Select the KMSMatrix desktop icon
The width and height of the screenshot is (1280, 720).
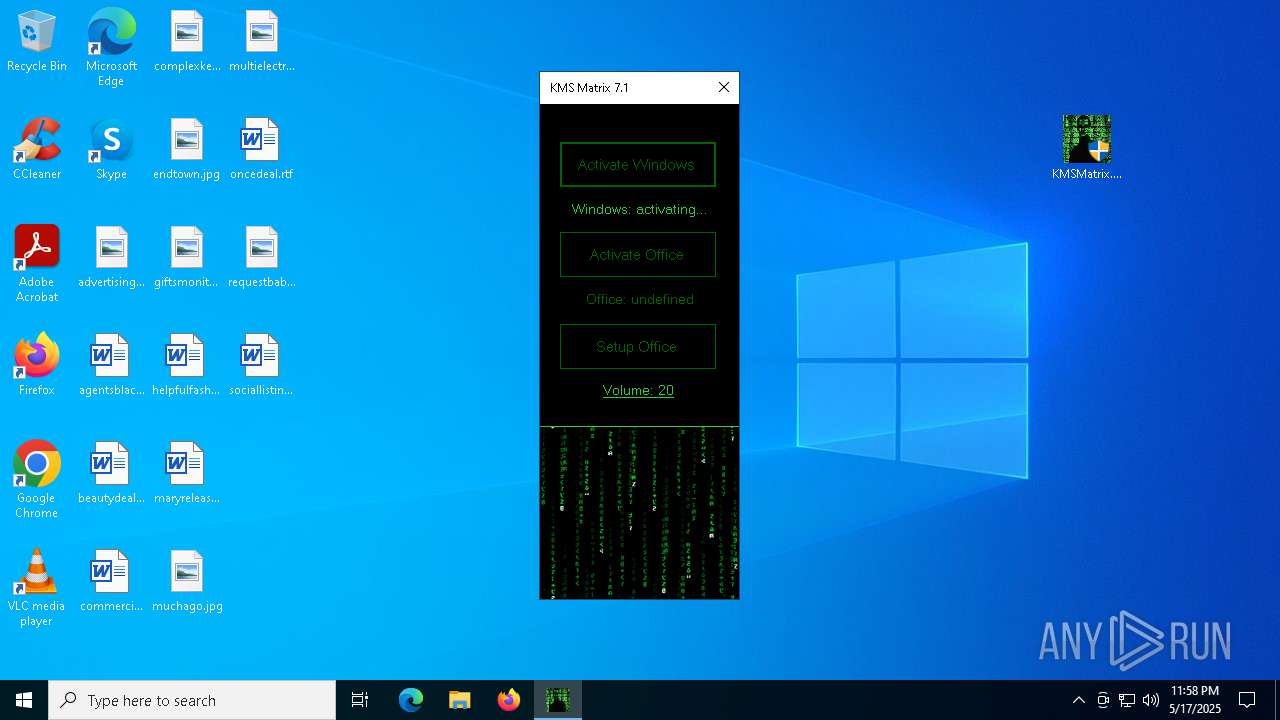(1087, 147)
